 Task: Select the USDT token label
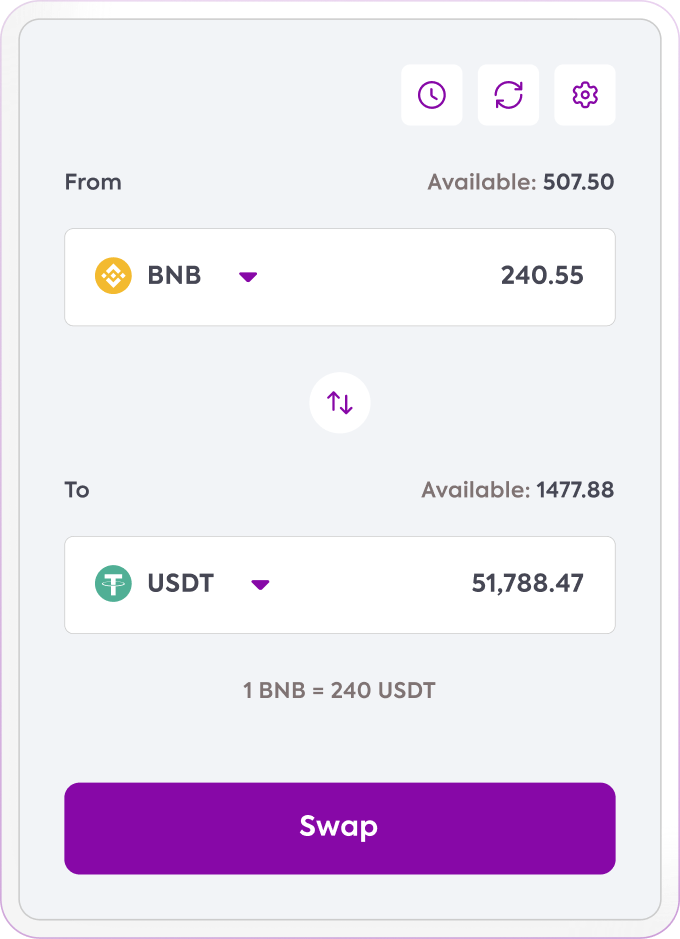pyautogui.click(x=180, y=583)
